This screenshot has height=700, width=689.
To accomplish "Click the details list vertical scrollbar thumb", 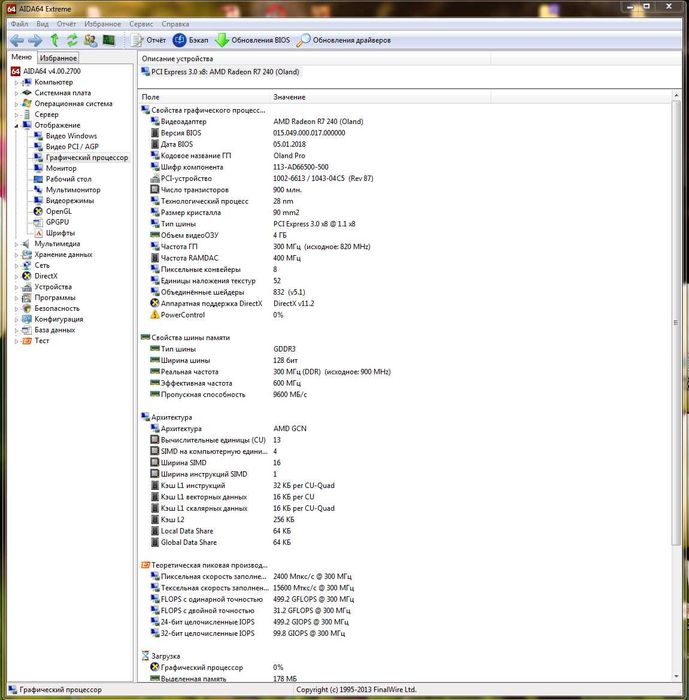I will tap(676, 322).
